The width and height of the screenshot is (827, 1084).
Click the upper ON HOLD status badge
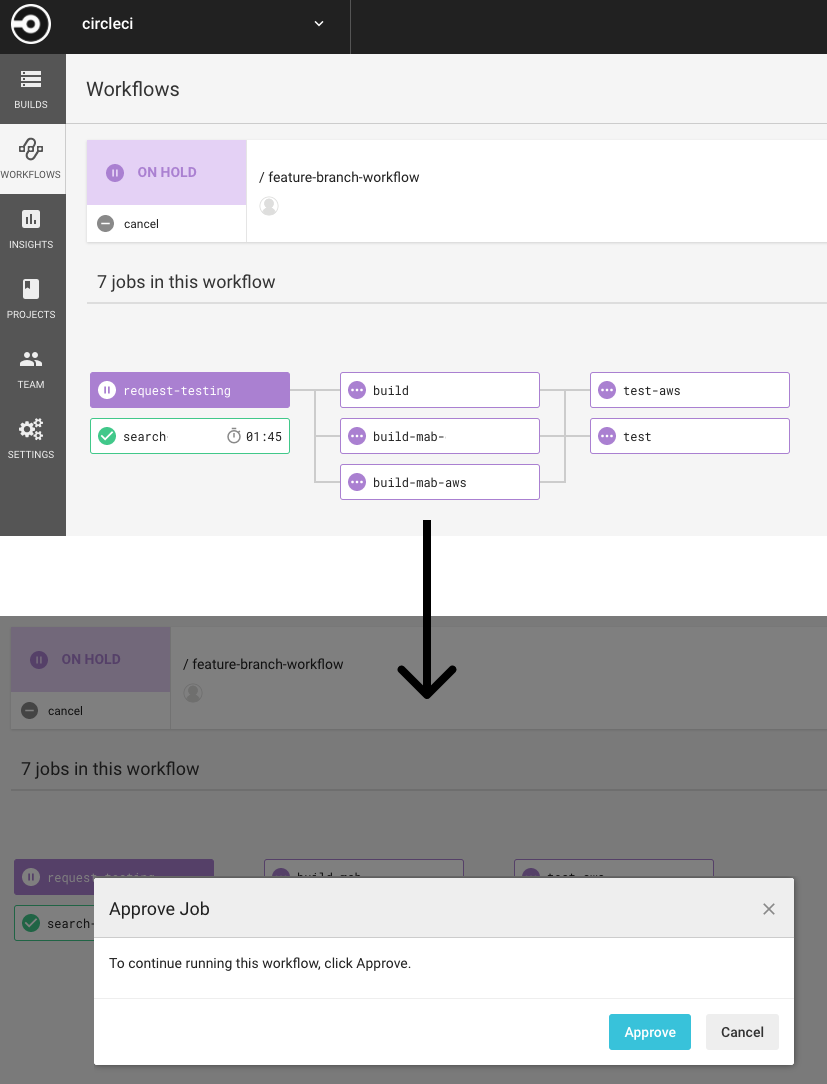tap(166, 172)
